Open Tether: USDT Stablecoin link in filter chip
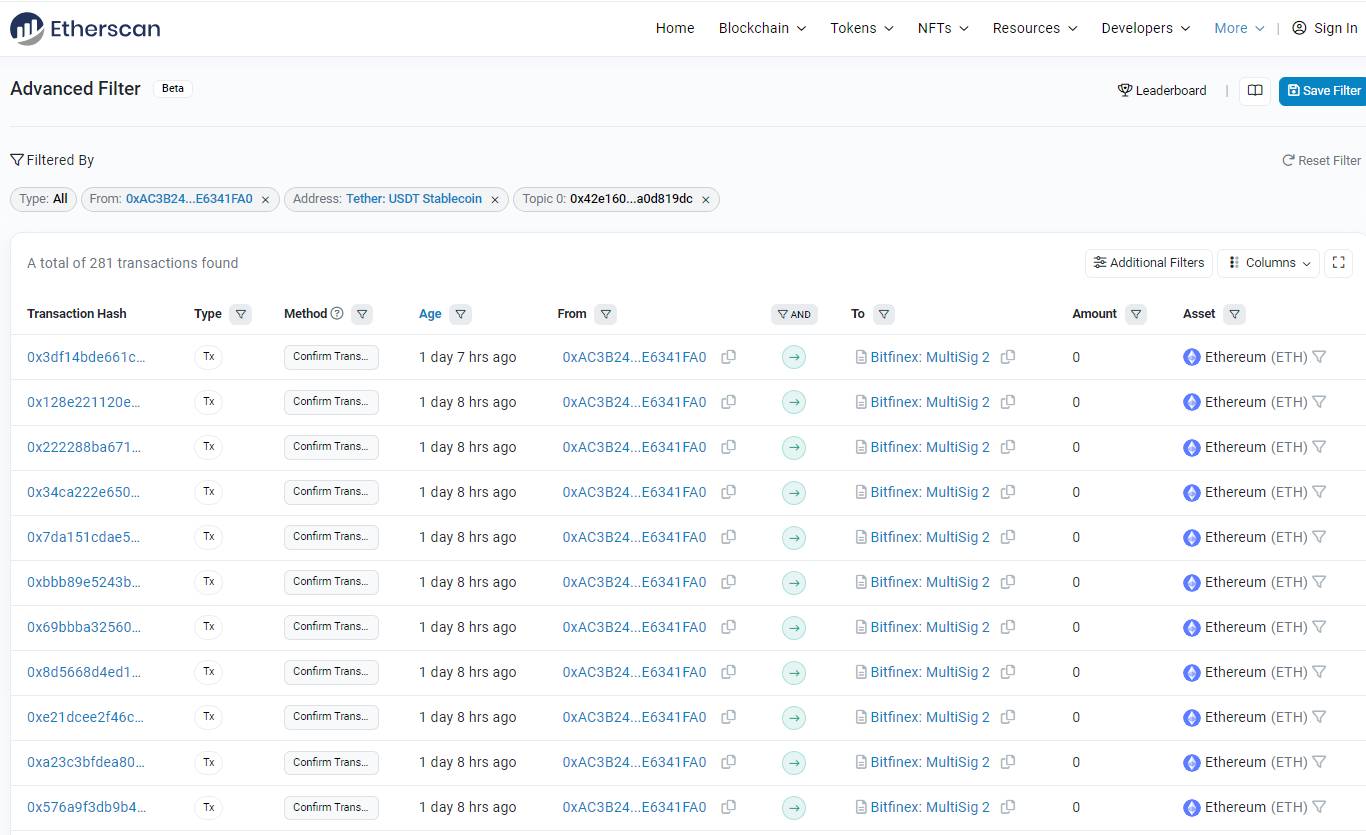1366x835 pixels. [x=414, y=199]
